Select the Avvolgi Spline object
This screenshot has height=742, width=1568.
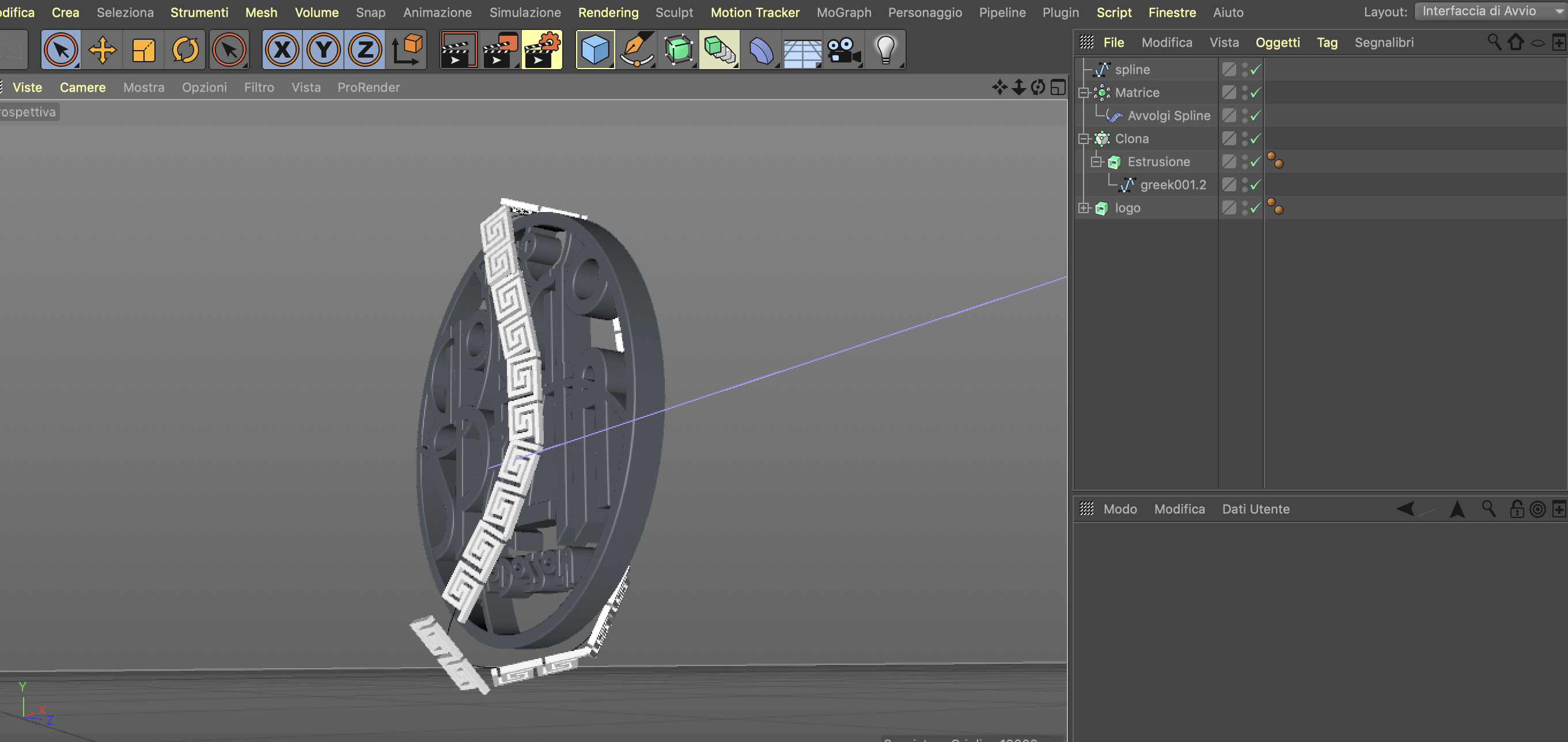[1168, 116]
